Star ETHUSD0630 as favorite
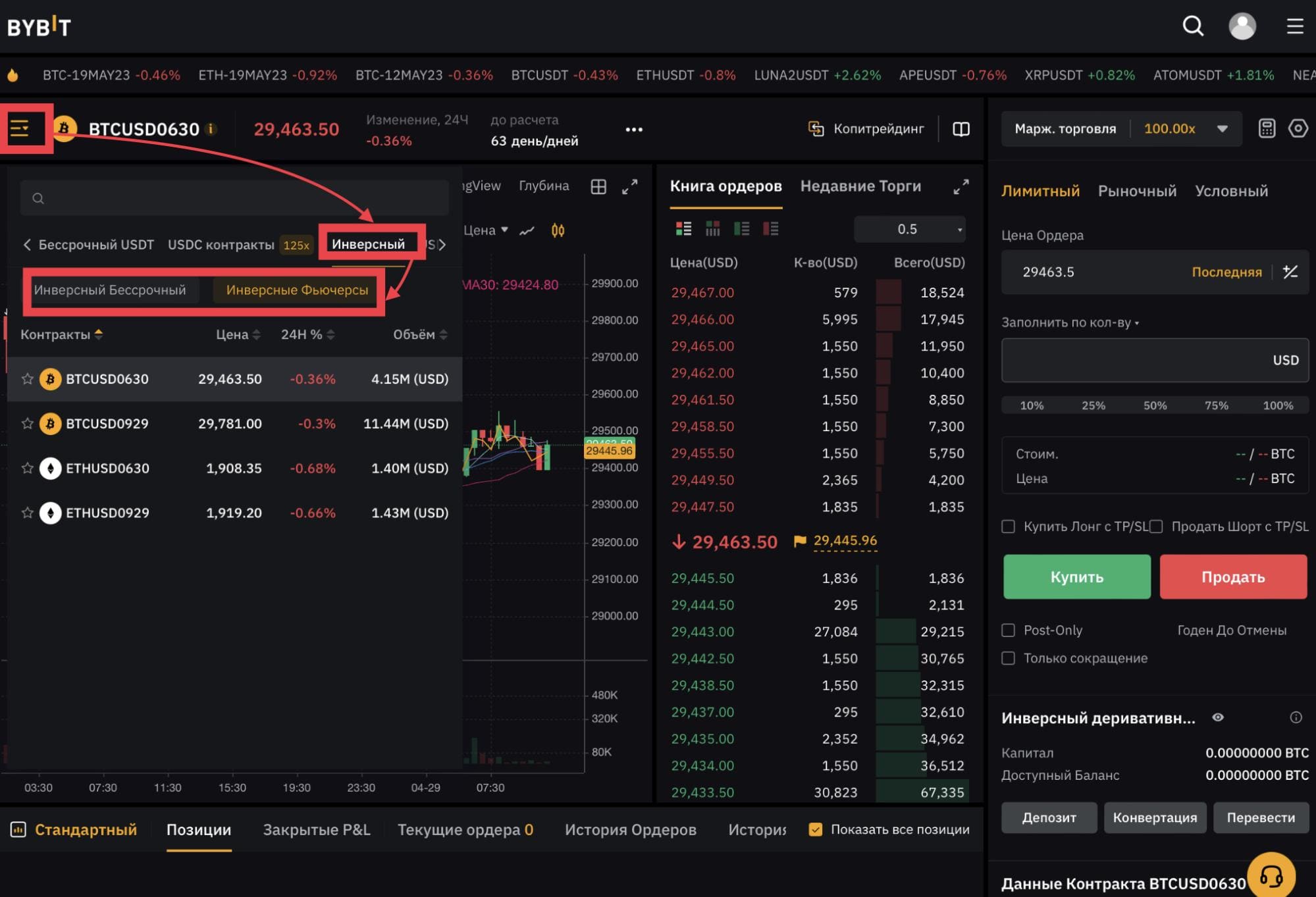This screenshot has height=897, width=1316. [x=27, y=469]
